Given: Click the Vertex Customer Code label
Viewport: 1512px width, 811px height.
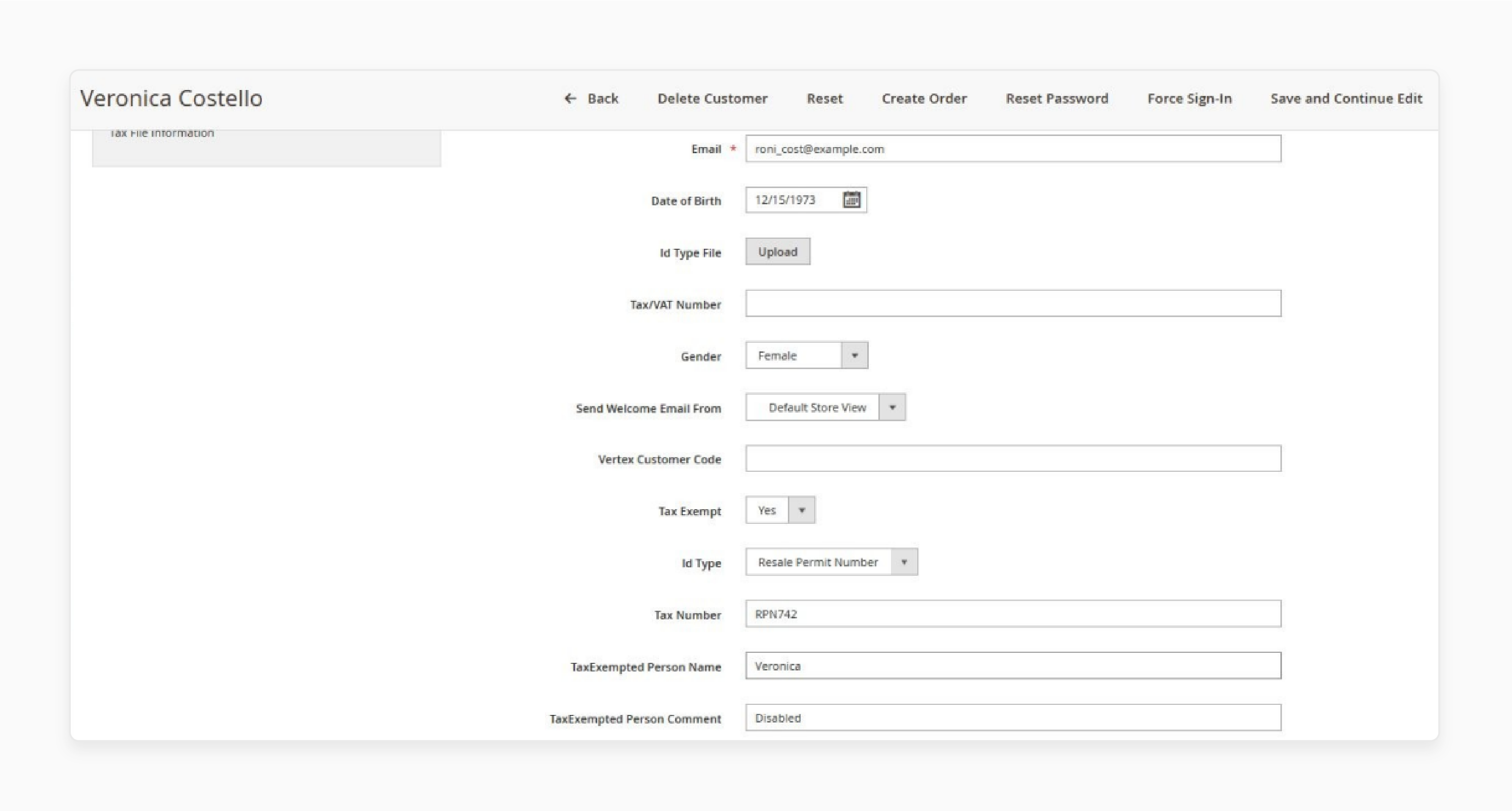Looking at the screenshot, I should tap(659, 460).
